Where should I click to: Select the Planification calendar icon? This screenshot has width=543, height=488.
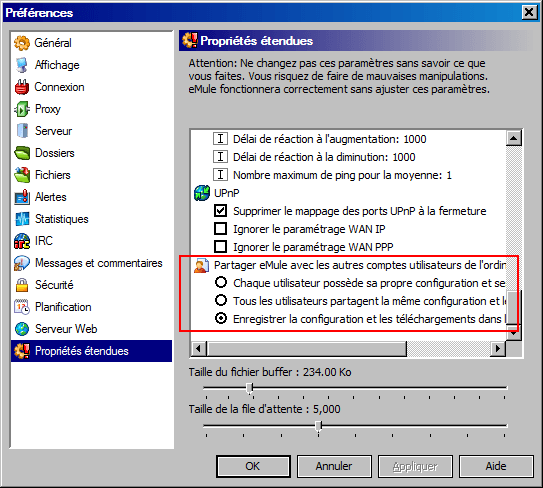click(x=22, y=307)
